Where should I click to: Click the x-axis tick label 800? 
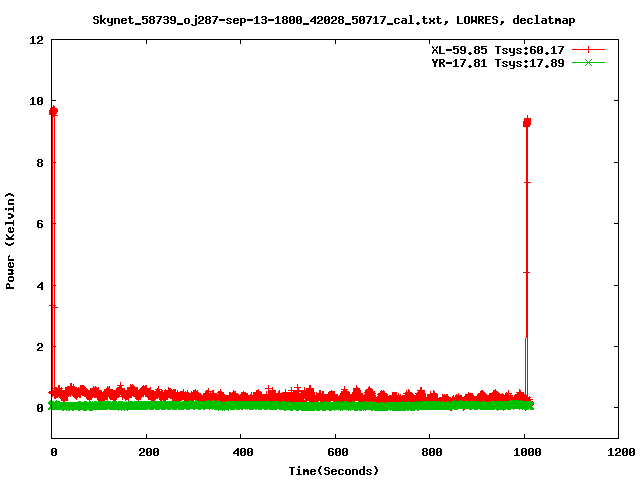[x=432, y=452]
